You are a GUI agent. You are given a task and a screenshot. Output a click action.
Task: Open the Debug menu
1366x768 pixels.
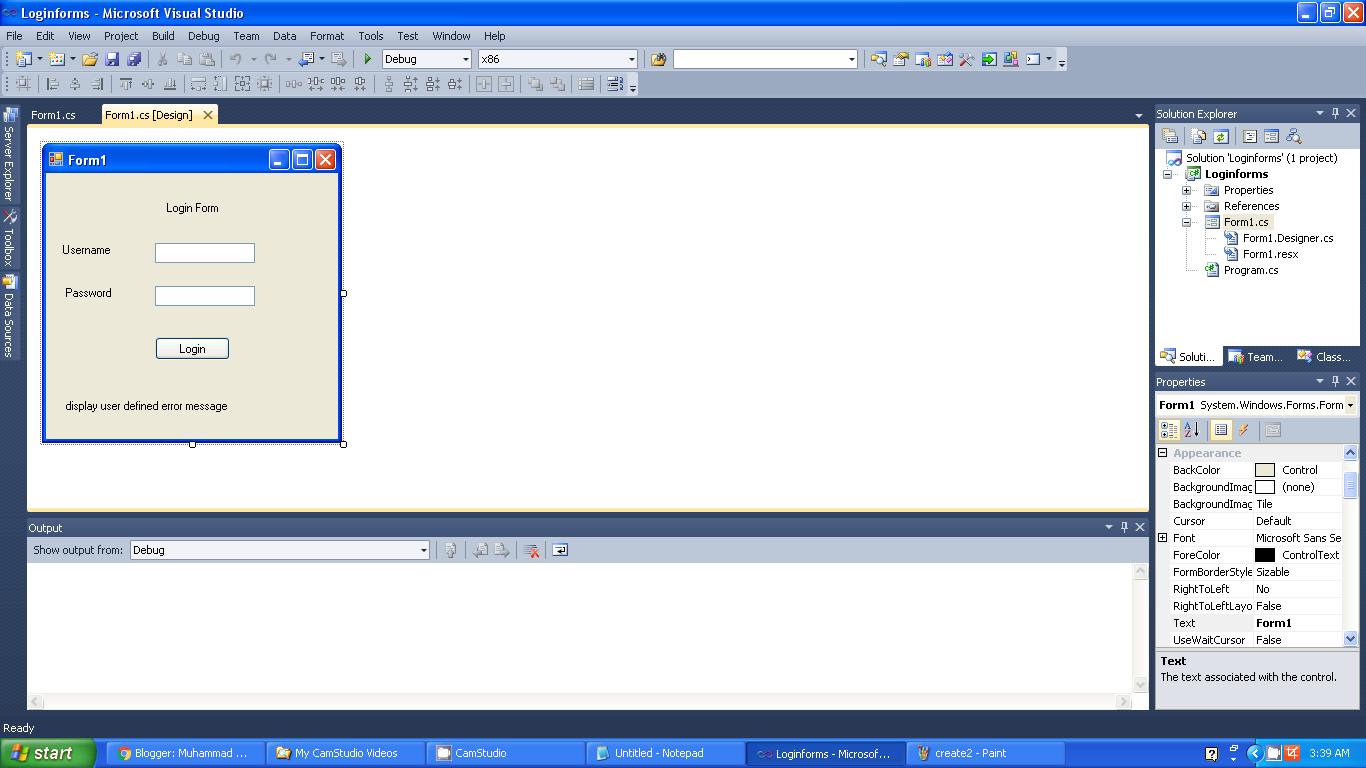click(x=203, y=36)
